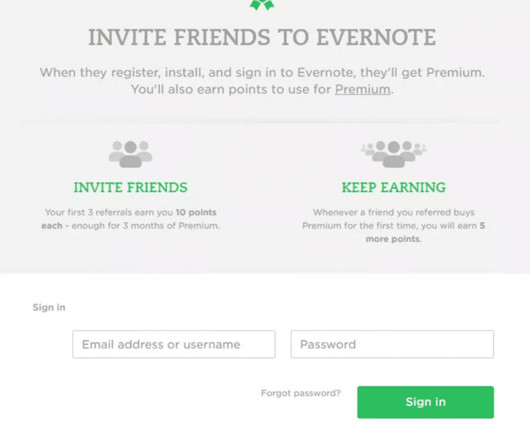Image resolution: width=530 pixels, height=442 pixels.
Task: Click 'Your first 3 referrals earn you' text
Action: tap(109, 213)
